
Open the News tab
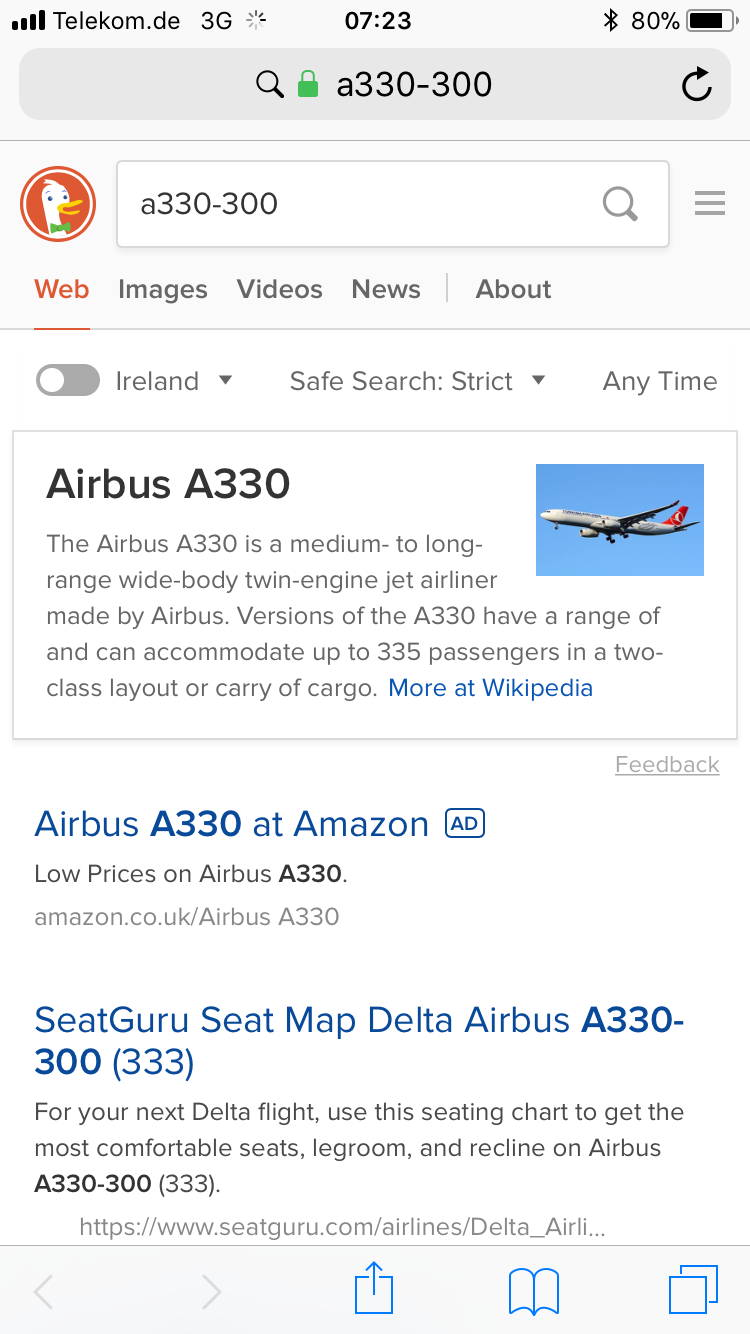(x=386, y=289)
